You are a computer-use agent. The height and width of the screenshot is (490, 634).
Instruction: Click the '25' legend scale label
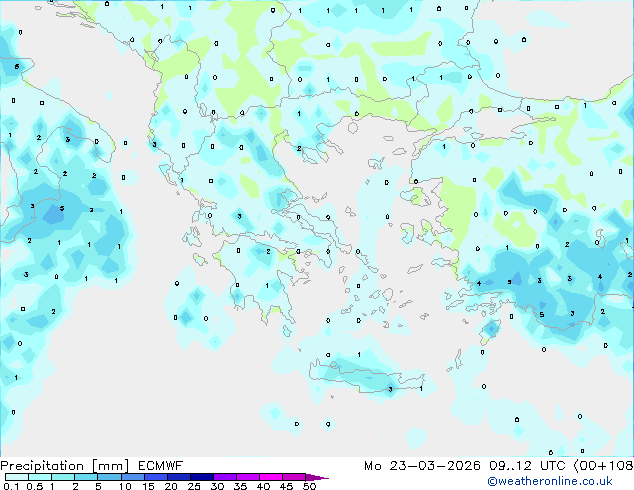[x=194, y=486]
